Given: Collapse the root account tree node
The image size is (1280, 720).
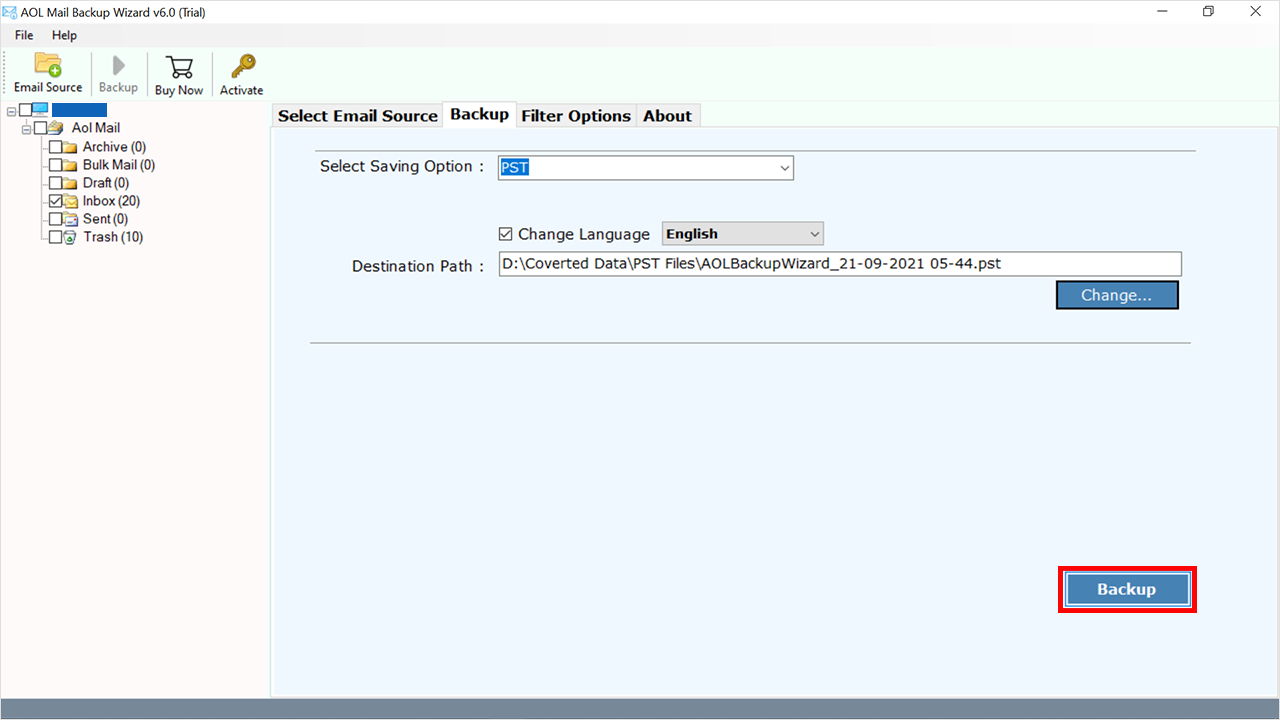Looking at the screenshot, I should click(x=11, y=110).
